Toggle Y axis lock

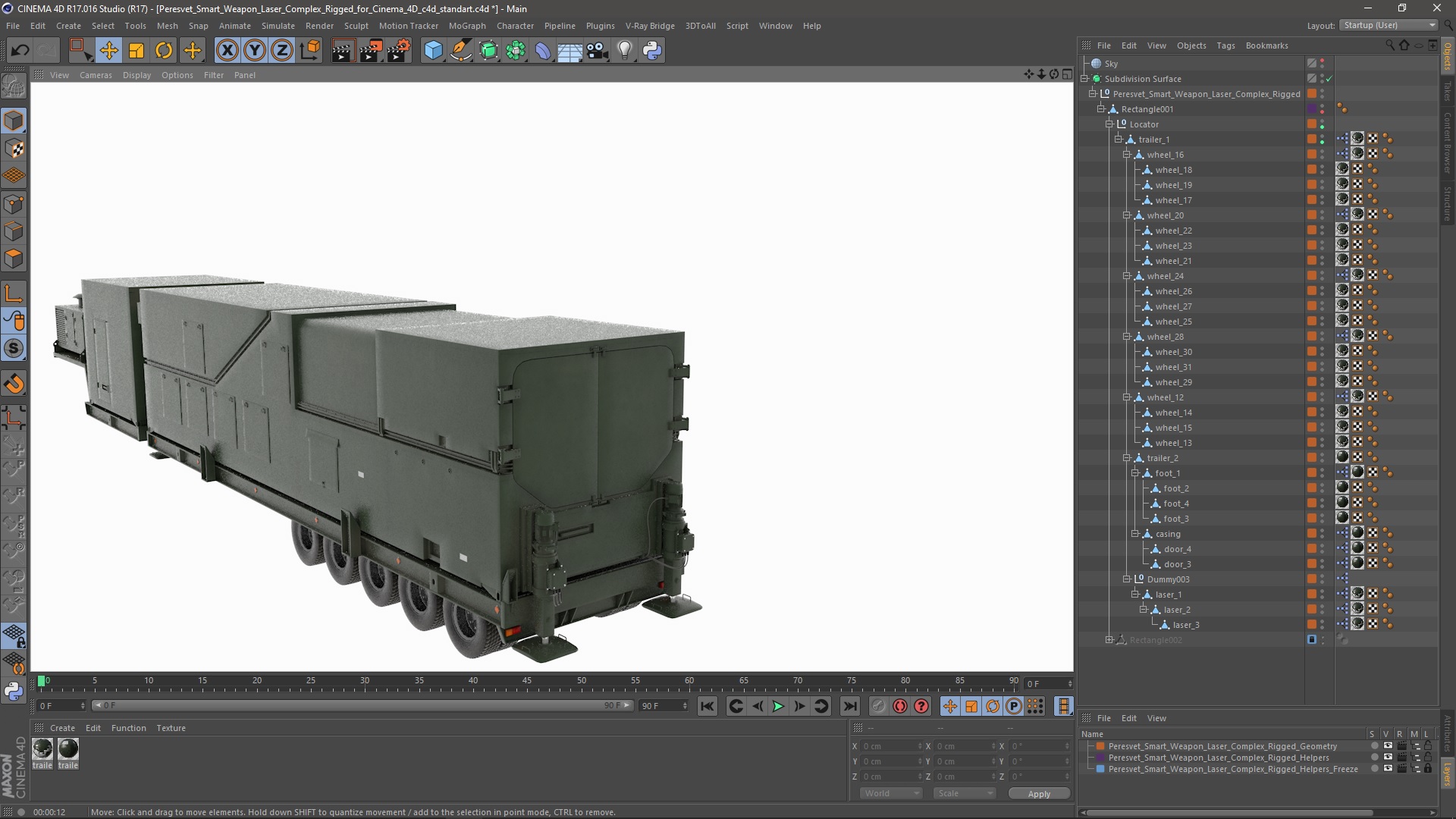pyautogui.click(x=255, y=51)
